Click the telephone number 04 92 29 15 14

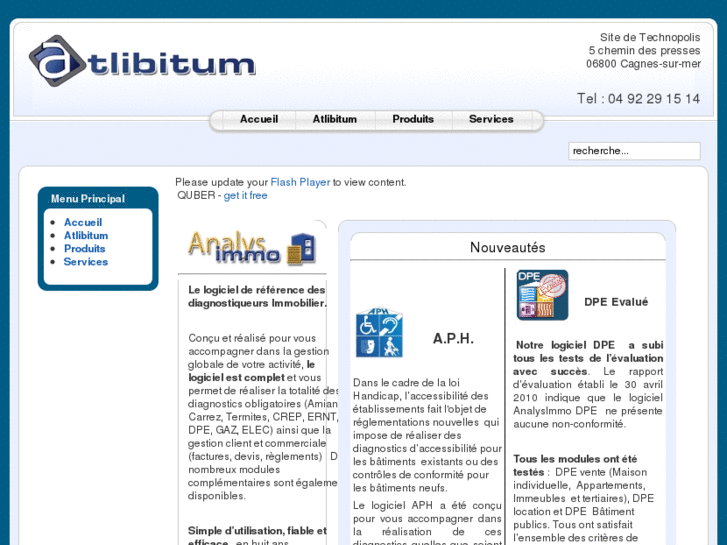pos(654,98)
